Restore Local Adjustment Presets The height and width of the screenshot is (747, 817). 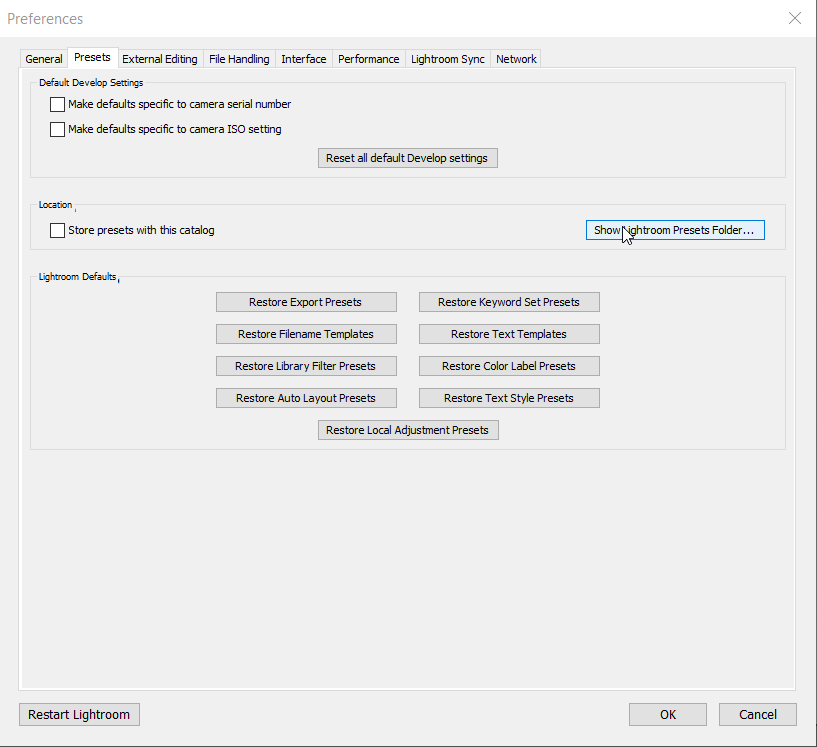point(408,429)
